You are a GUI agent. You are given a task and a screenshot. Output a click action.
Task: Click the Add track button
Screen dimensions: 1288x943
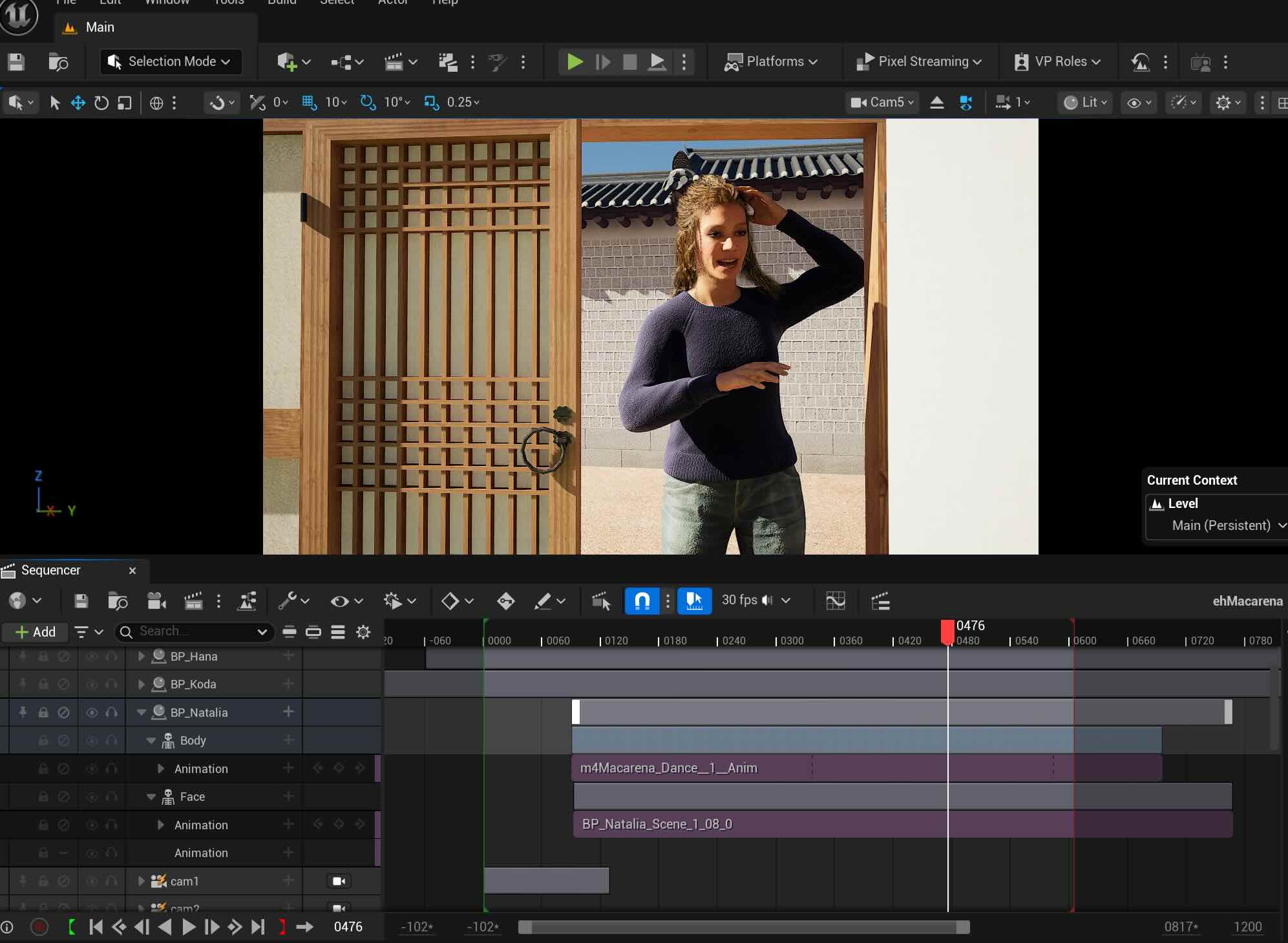point(36,632)
